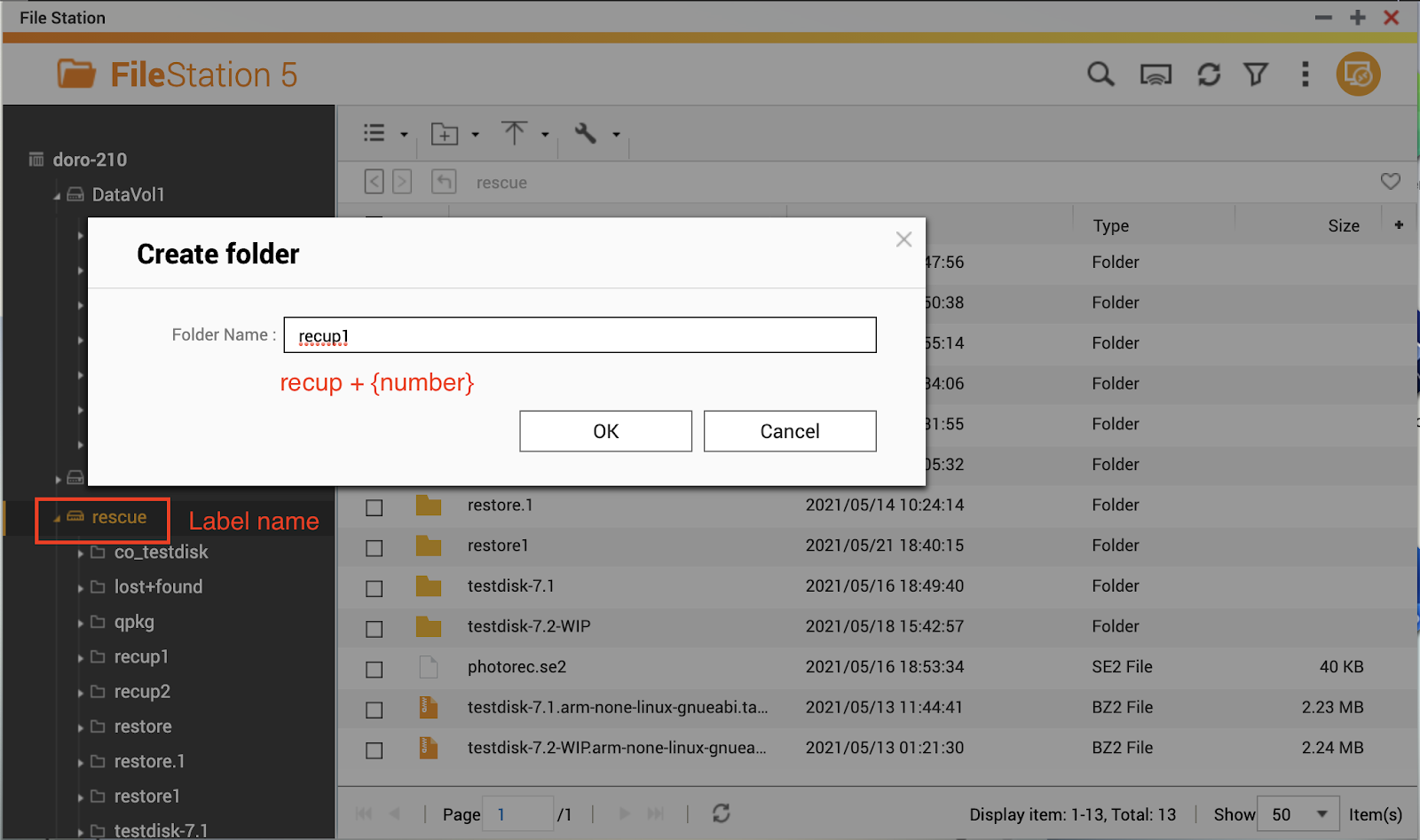Expand the recup1 tree folder

point(80,658)
